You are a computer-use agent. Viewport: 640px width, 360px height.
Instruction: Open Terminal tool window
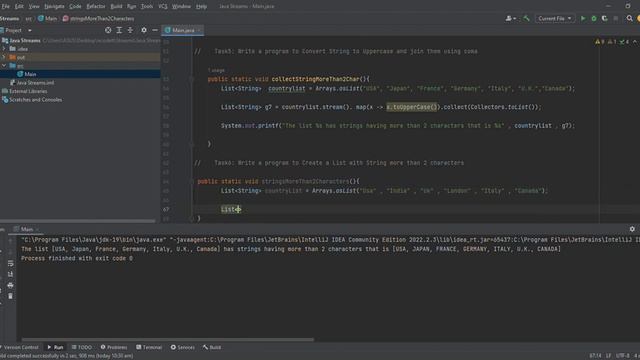click(x=149, y=347)
